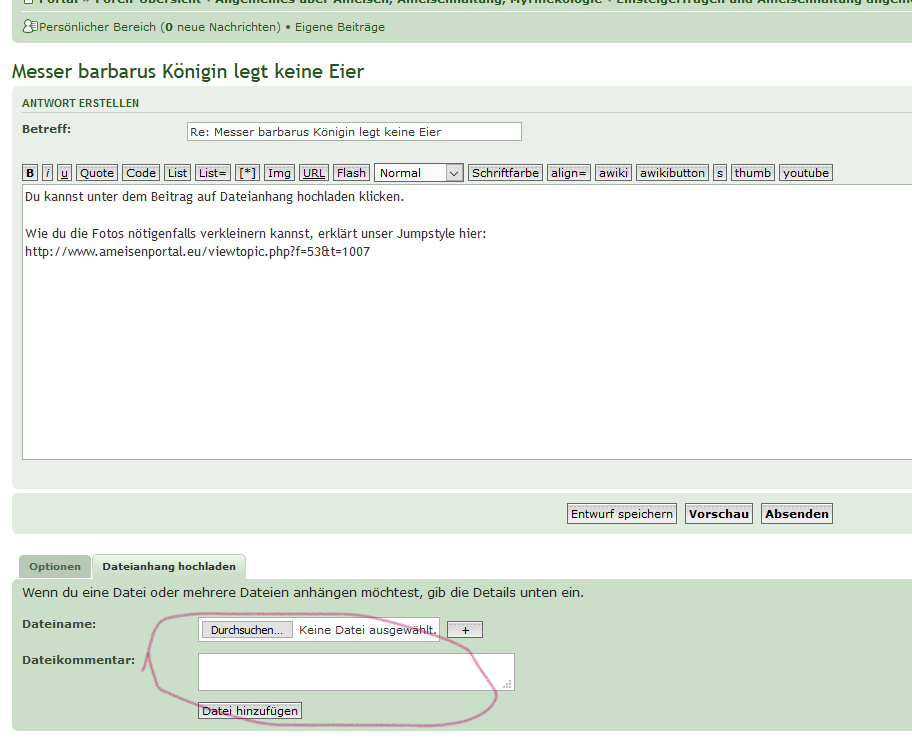Screen dimensions: 912x746
Task: Open the font size Normal dropdown
Action: click(x=418, y=173)
